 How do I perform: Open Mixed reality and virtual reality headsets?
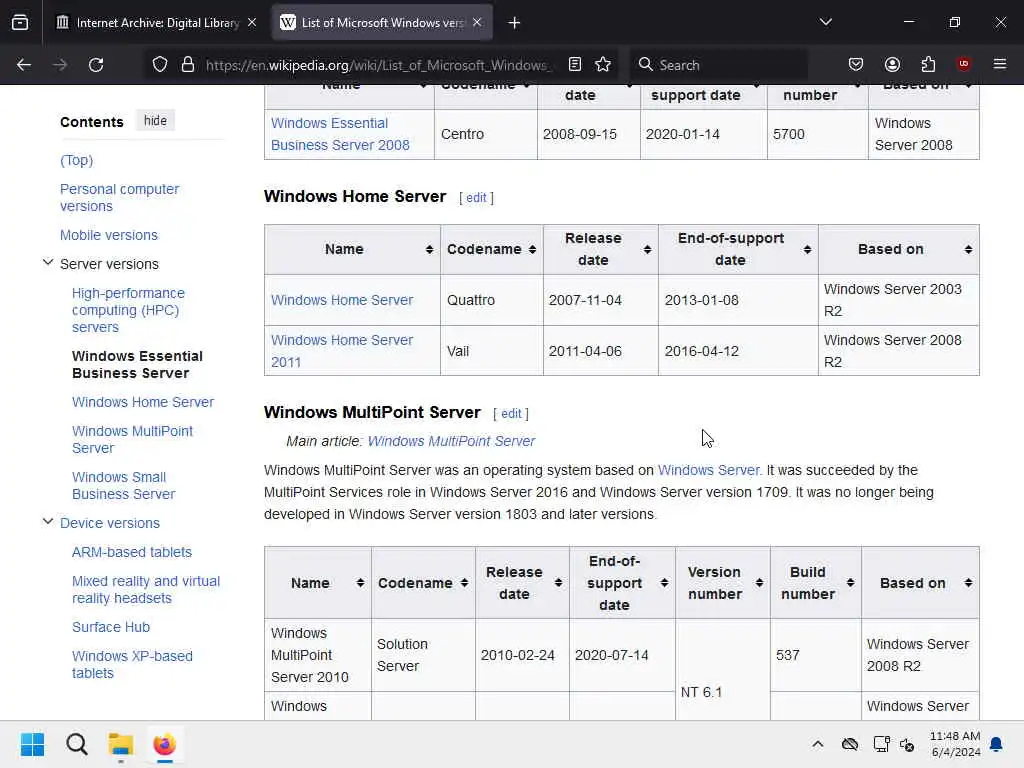[146, 590]
